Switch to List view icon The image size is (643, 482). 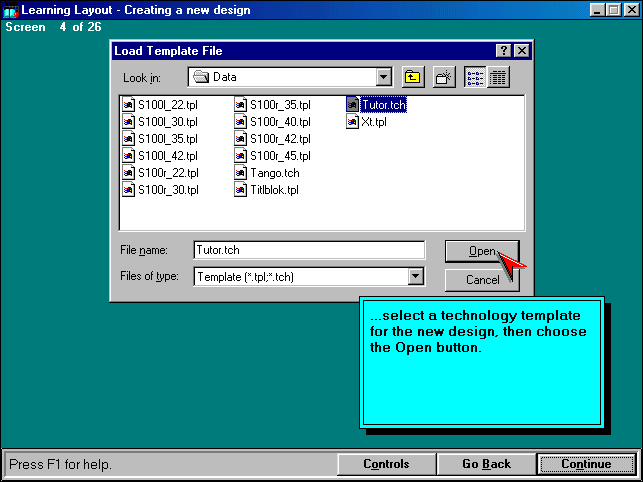click(475, 77)
